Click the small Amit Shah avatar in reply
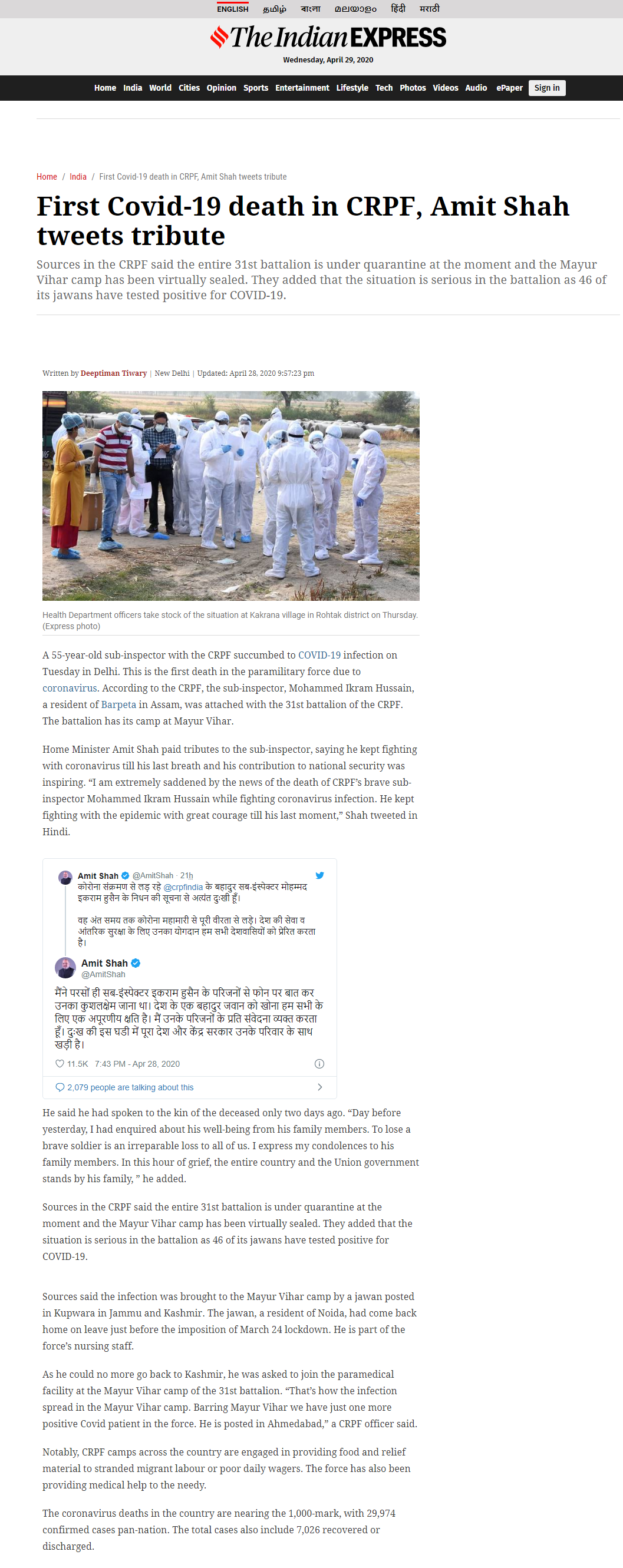The height and width of the screenshot is (1568, 623). point(65,877)
